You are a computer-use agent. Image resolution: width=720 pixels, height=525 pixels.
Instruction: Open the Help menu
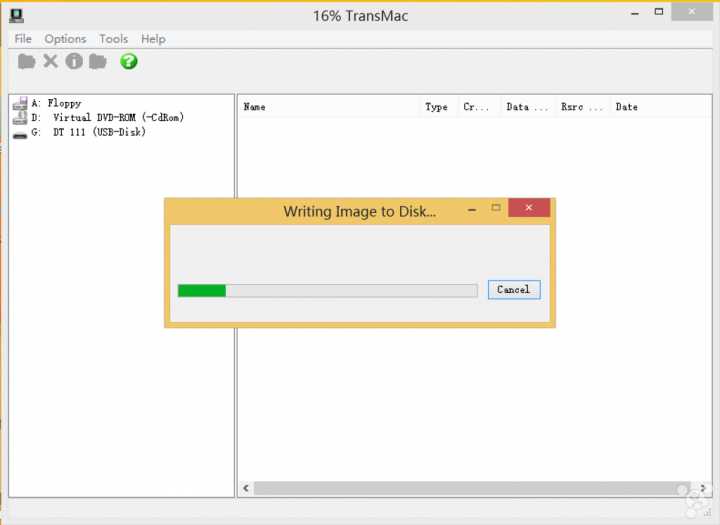pos(153,39)
